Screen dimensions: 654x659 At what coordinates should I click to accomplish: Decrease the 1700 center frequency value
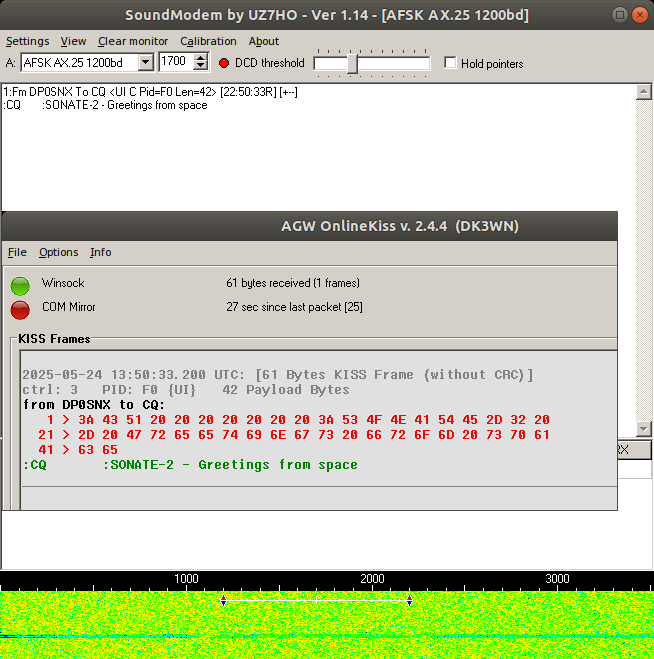coord(201,67)
